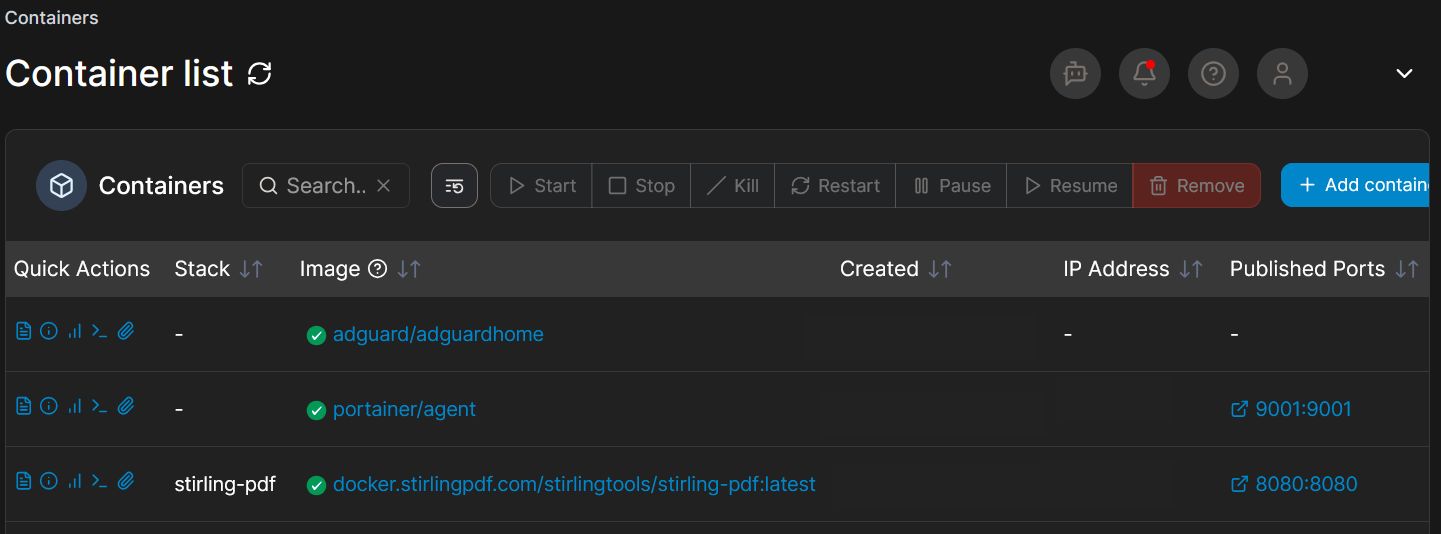Open table settings columns icon button

[454, 186]
